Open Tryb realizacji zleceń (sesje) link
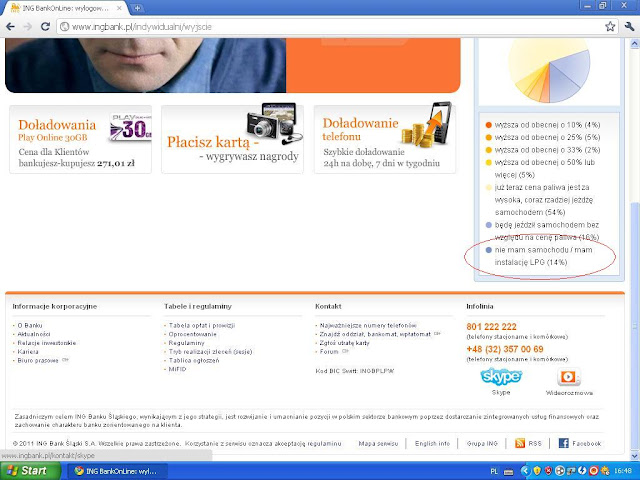 click(211, 351)
